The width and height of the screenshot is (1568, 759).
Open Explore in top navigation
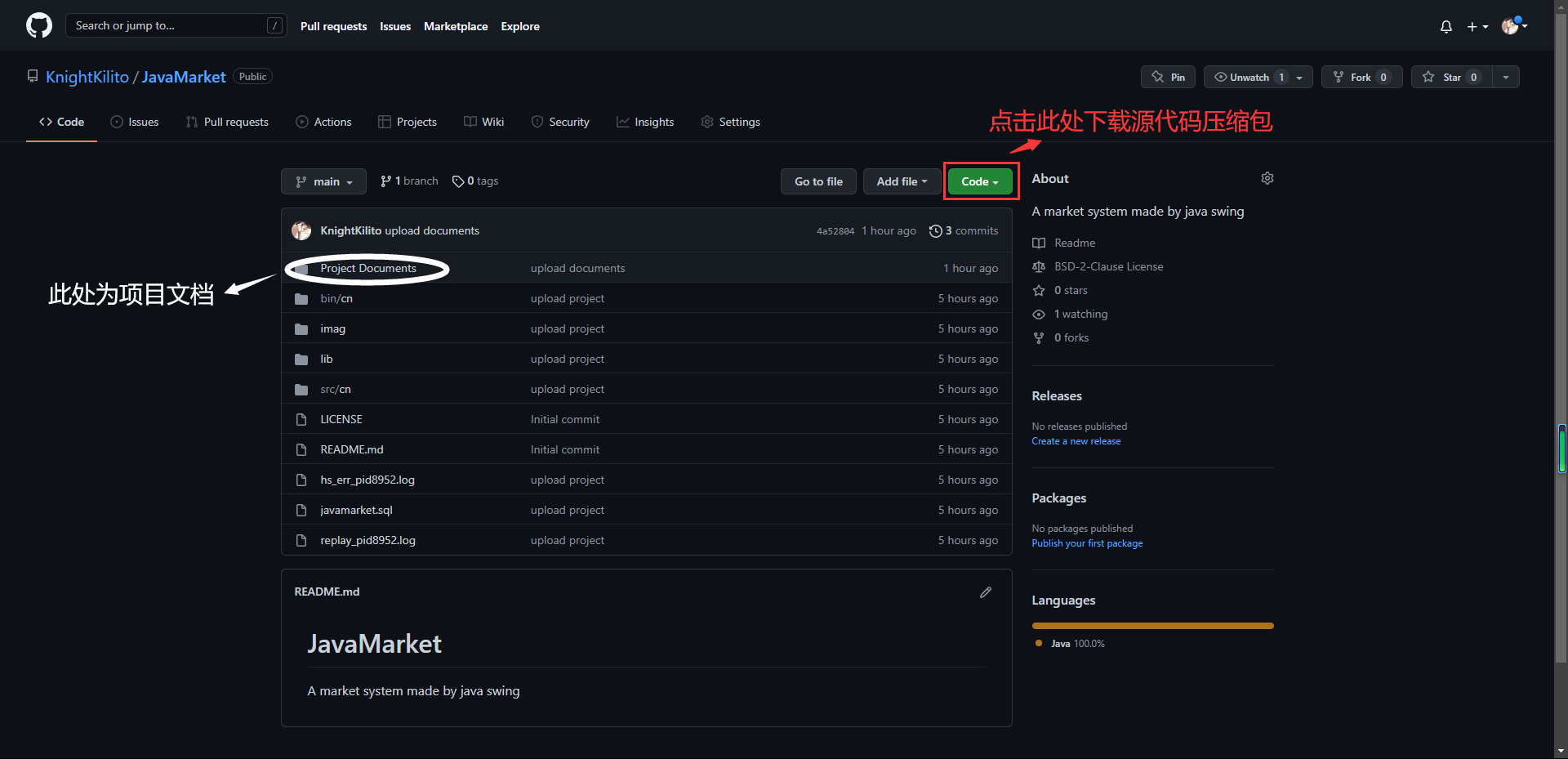click(x=520, y=26)
